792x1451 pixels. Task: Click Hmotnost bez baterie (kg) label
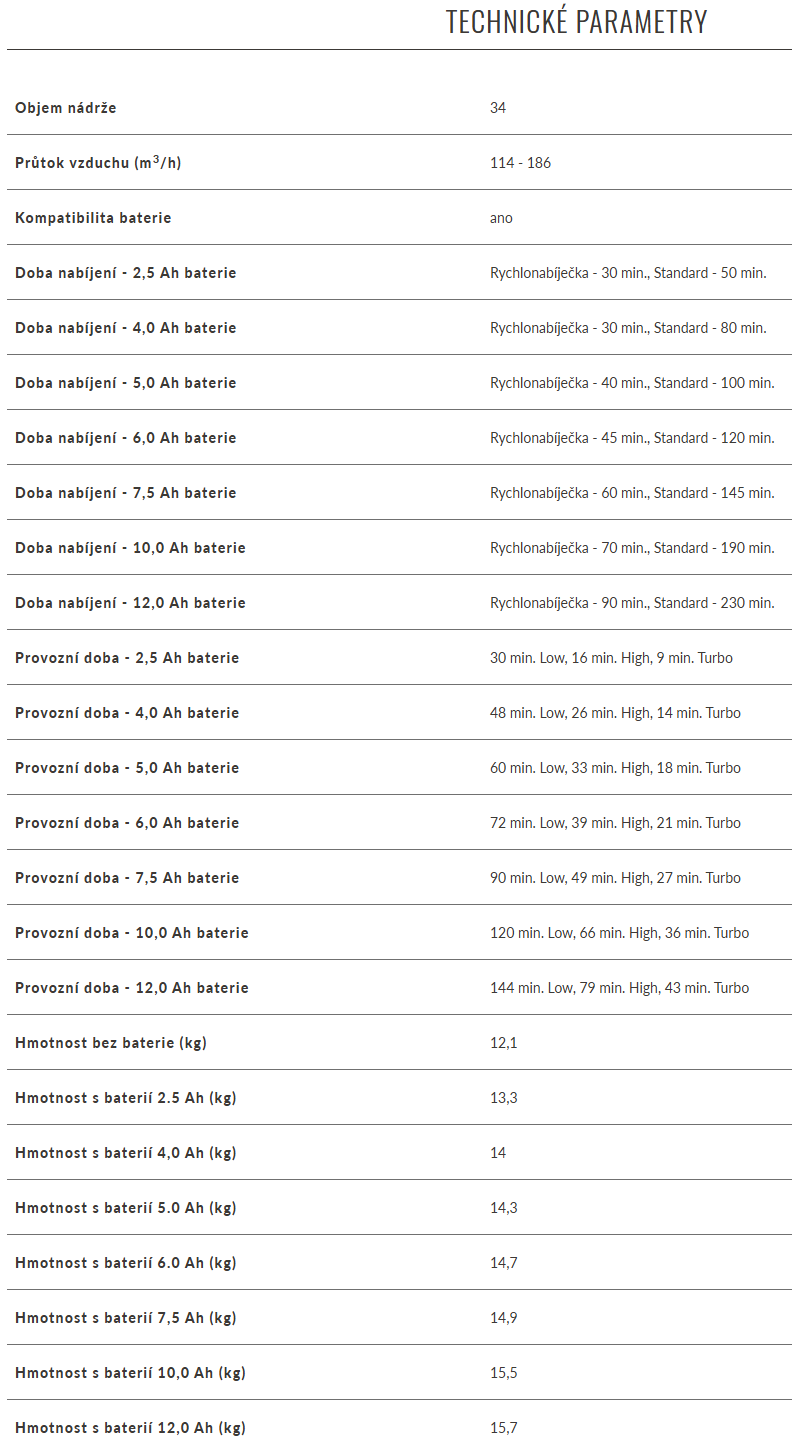point(111,1043)
